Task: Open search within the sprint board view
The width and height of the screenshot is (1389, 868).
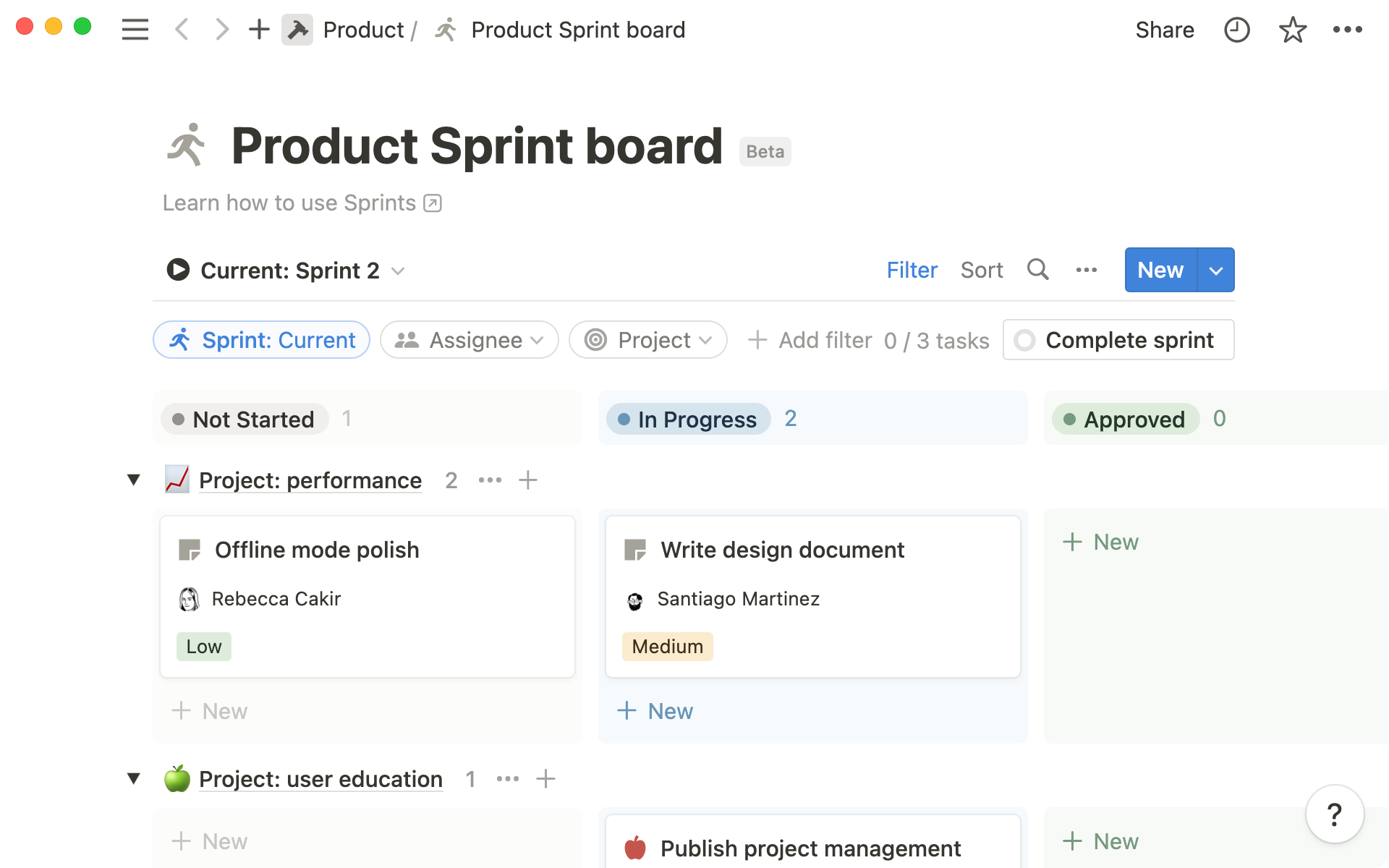Action: click(x=1037, y=270)
